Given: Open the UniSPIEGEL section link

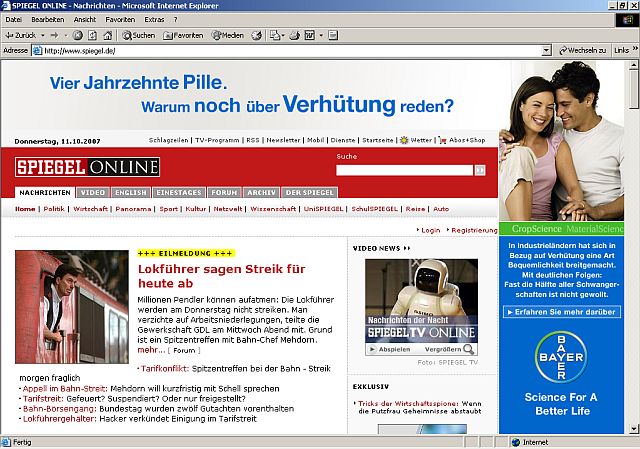Looking at the screenshot, I should coord(323,209).
